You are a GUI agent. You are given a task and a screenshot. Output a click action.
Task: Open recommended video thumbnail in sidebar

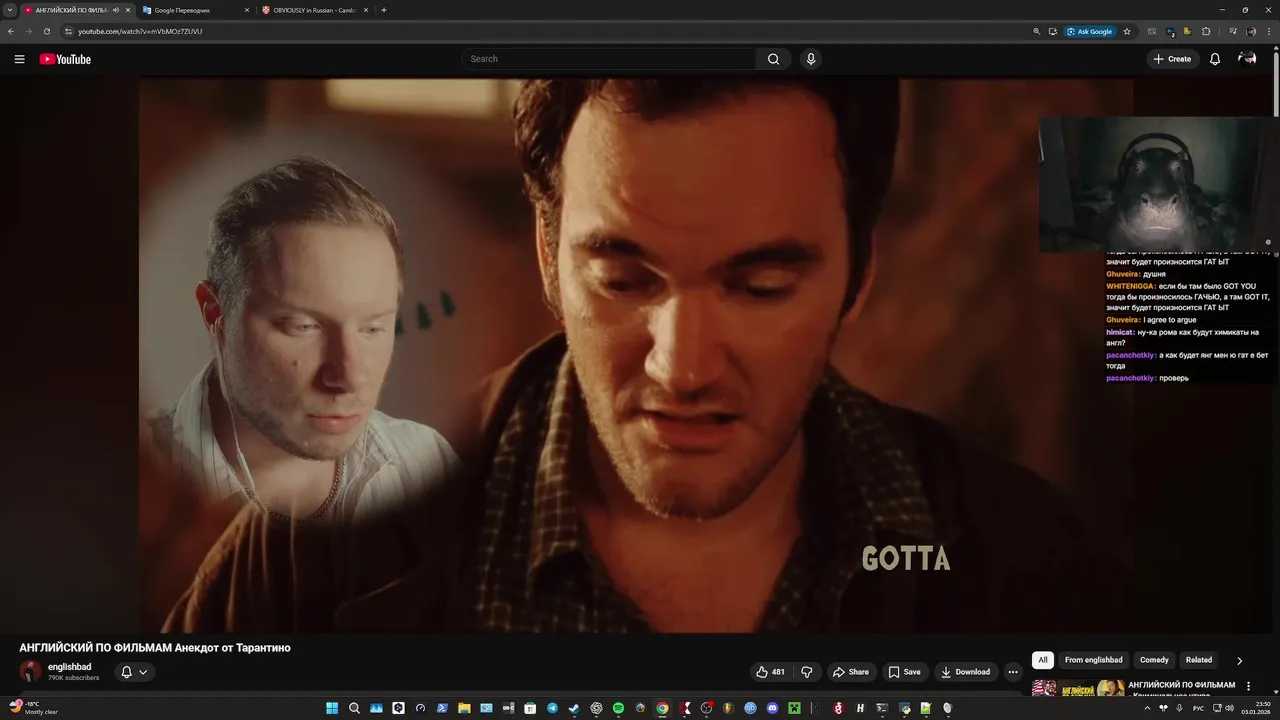(x=1078, y=688)
